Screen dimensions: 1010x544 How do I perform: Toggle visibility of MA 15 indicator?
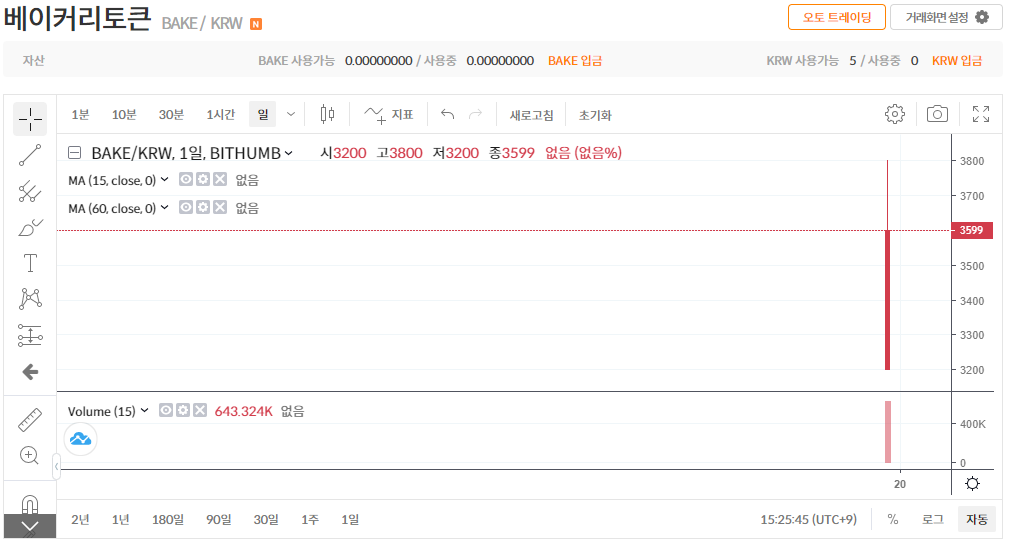(186, 180)
